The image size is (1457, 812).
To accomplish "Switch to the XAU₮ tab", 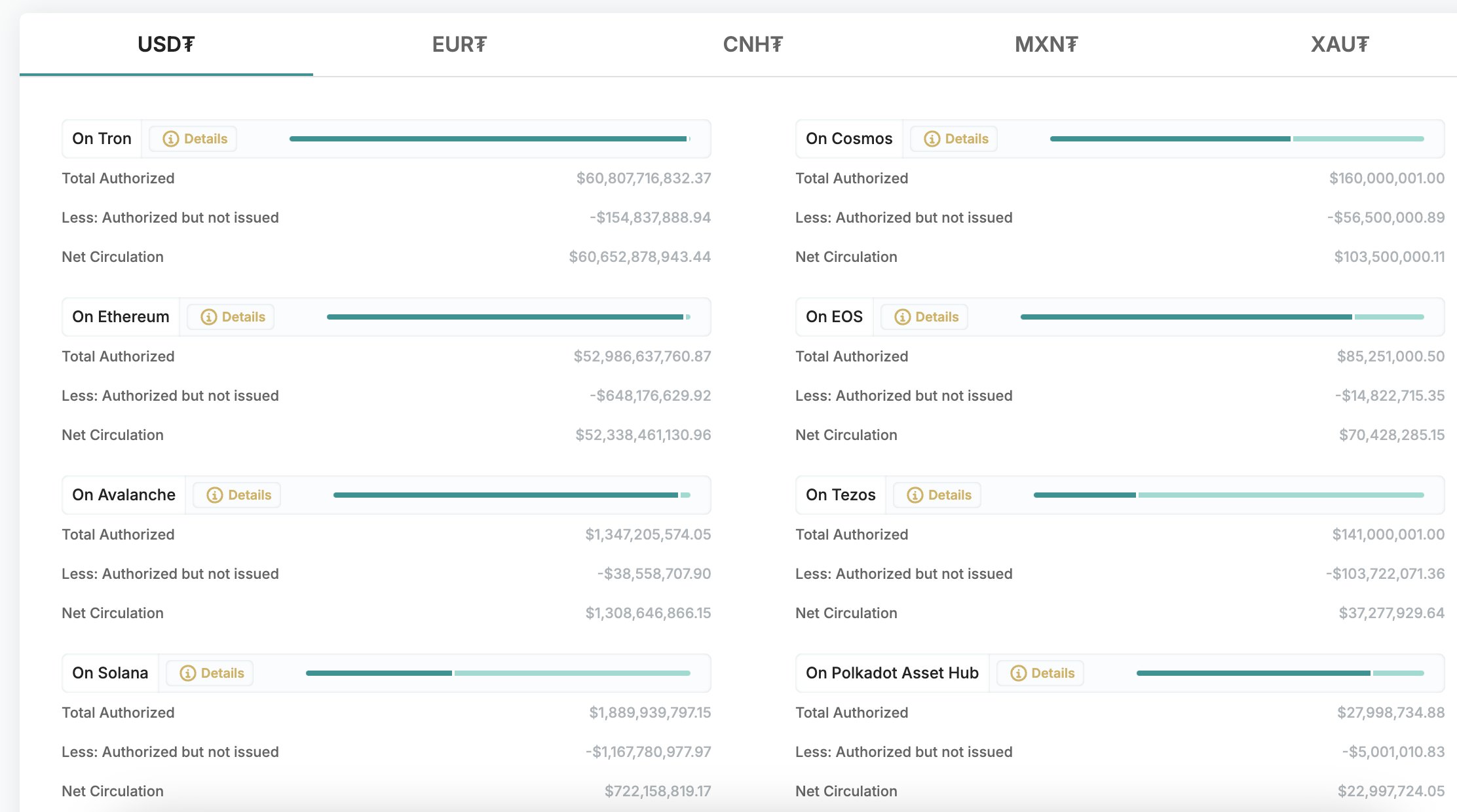I will (1340, 44).
